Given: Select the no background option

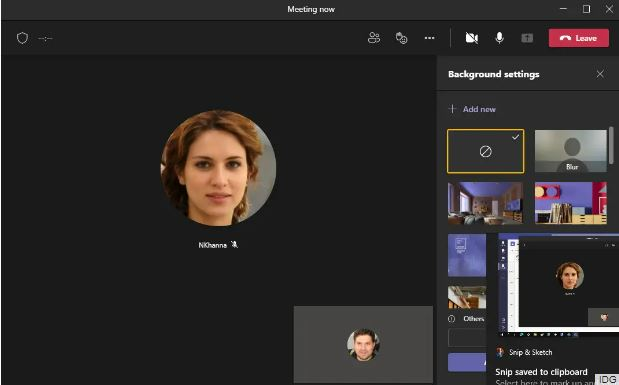Looking at the screenshot, I should pos(486,151).
